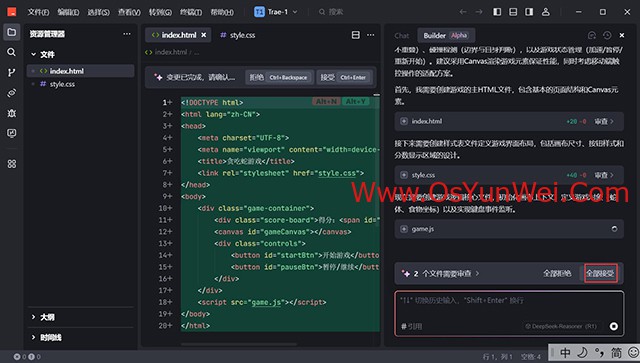Click the style.css file icon in chat card
Viewport: 640px width, 363px height.
(404, 175)
